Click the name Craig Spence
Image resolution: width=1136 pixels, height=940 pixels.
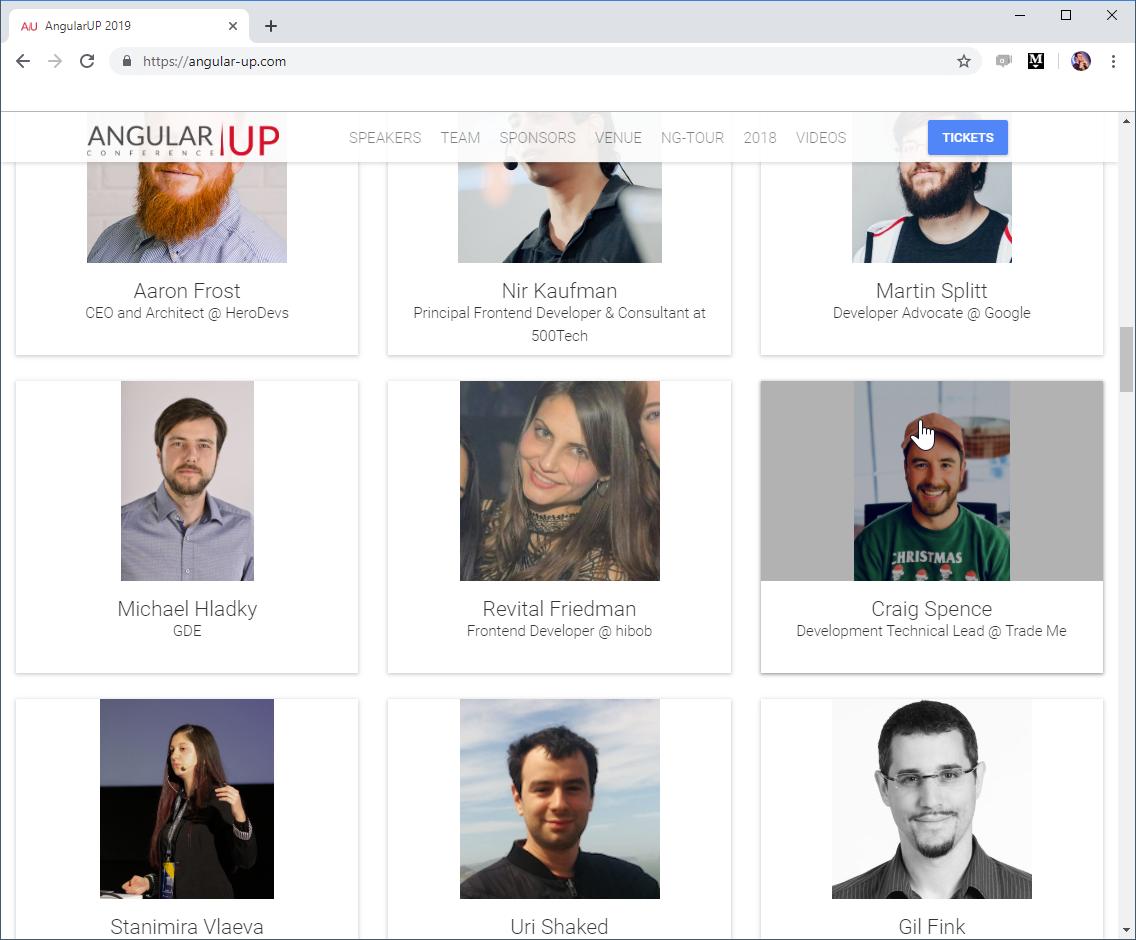[x=932, y=609]
